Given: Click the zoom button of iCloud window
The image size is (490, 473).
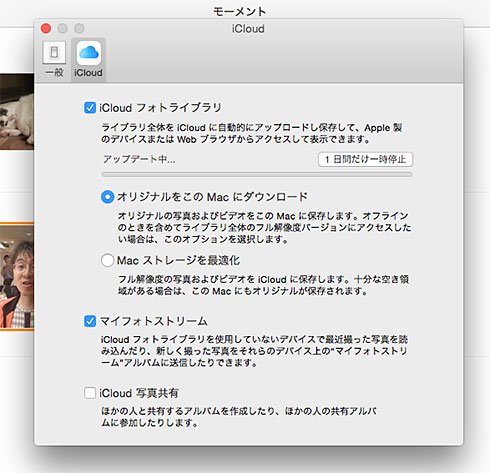Looking at the screenshot, I should point(79,29).
